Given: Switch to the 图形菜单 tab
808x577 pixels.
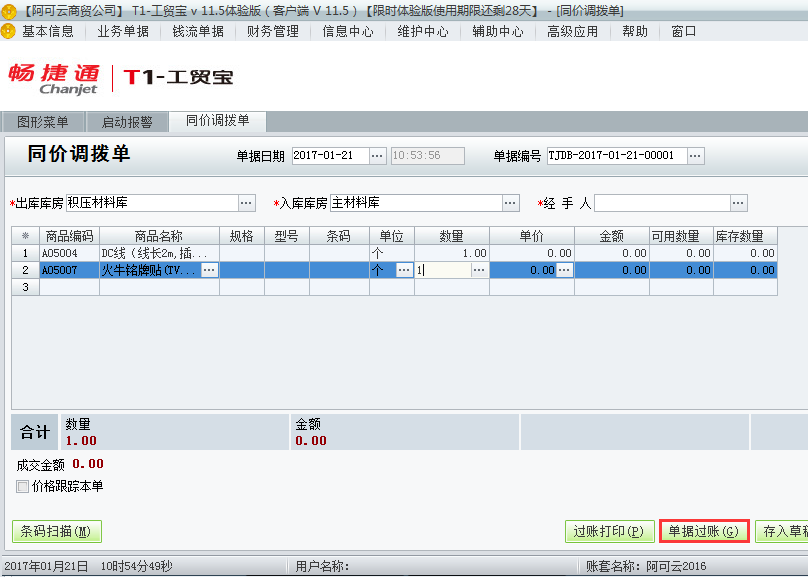Looking at the screenshot, I should point(43,122).
